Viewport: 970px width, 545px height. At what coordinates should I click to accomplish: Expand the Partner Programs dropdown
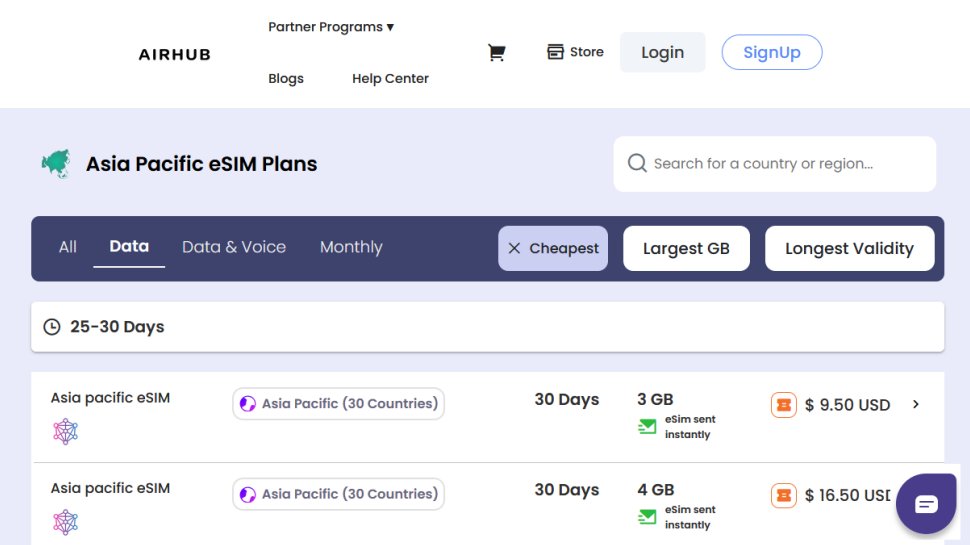pos(331,27)
